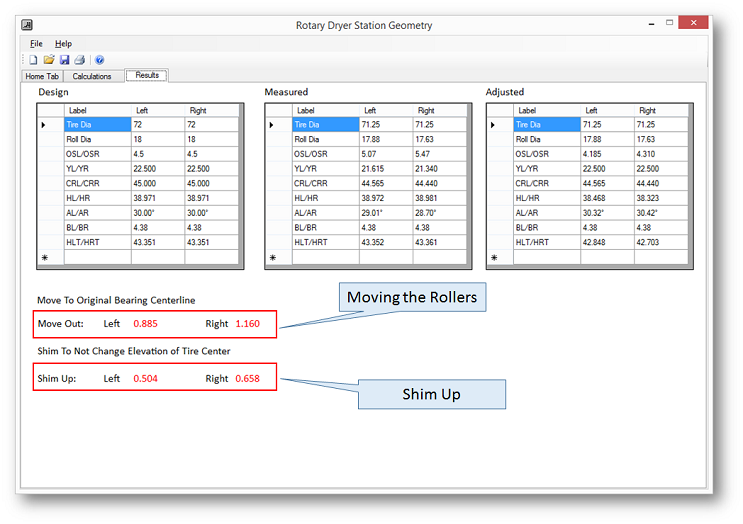The image size is (743, 524).
Task: Click the new-row asterisk in Measured table
Action: coord(273,257)
